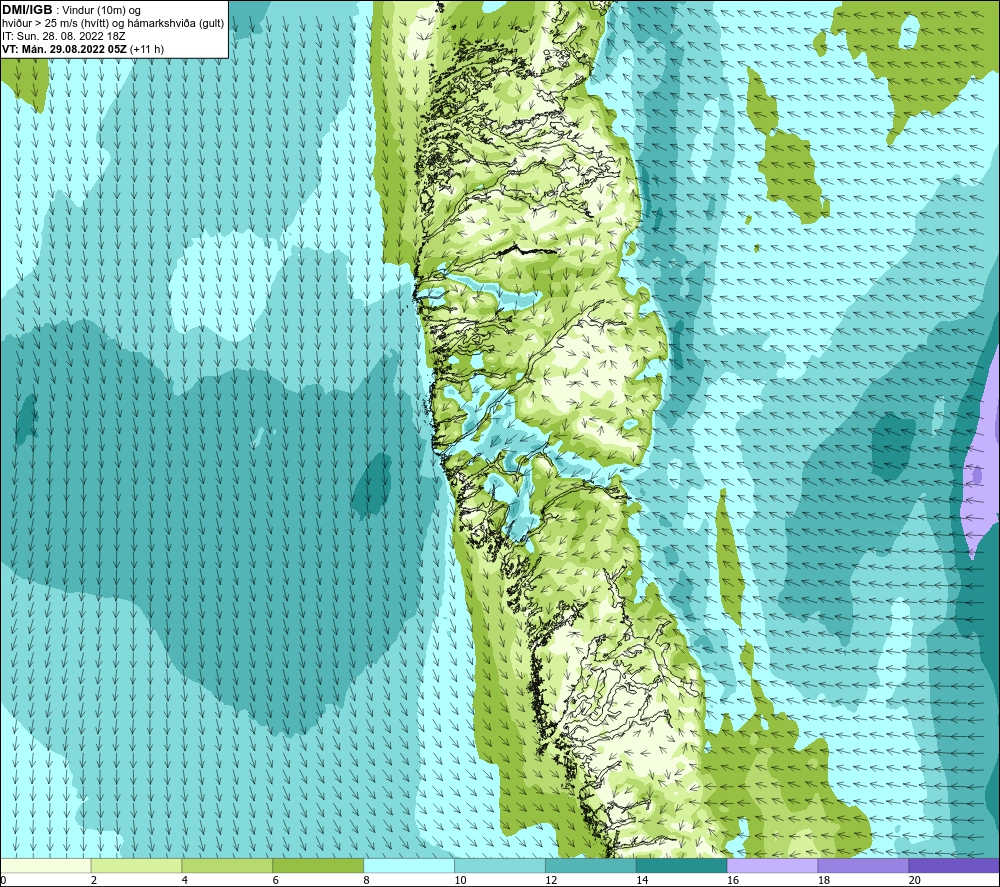Click the 12-14 m/s teal legend swatch
This screenshot has width=1000, height=887.
591,865
